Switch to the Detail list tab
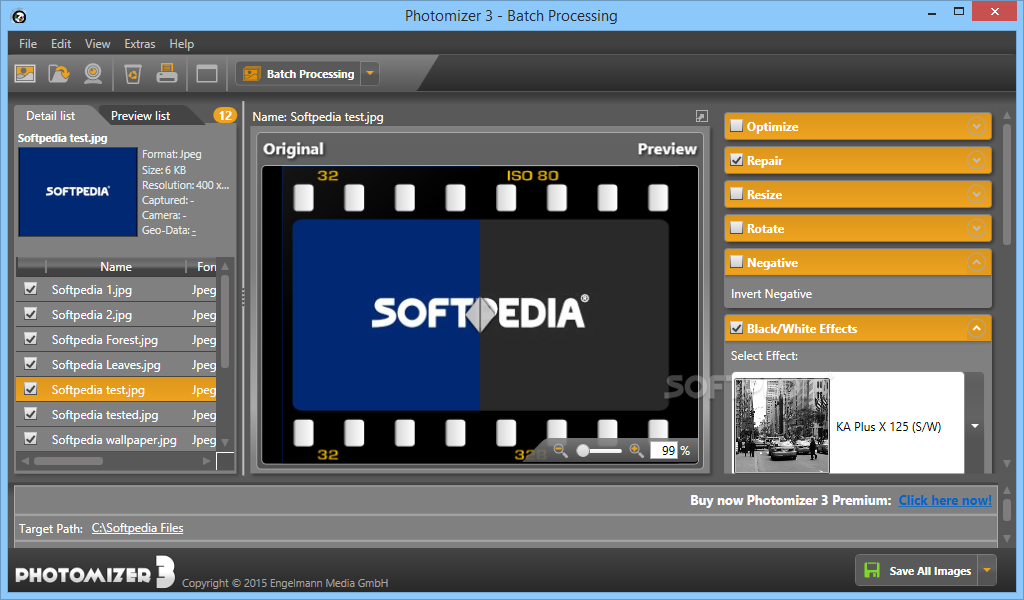The width and height of the screenshot is (1024, 600). click(x=50, y=116)
